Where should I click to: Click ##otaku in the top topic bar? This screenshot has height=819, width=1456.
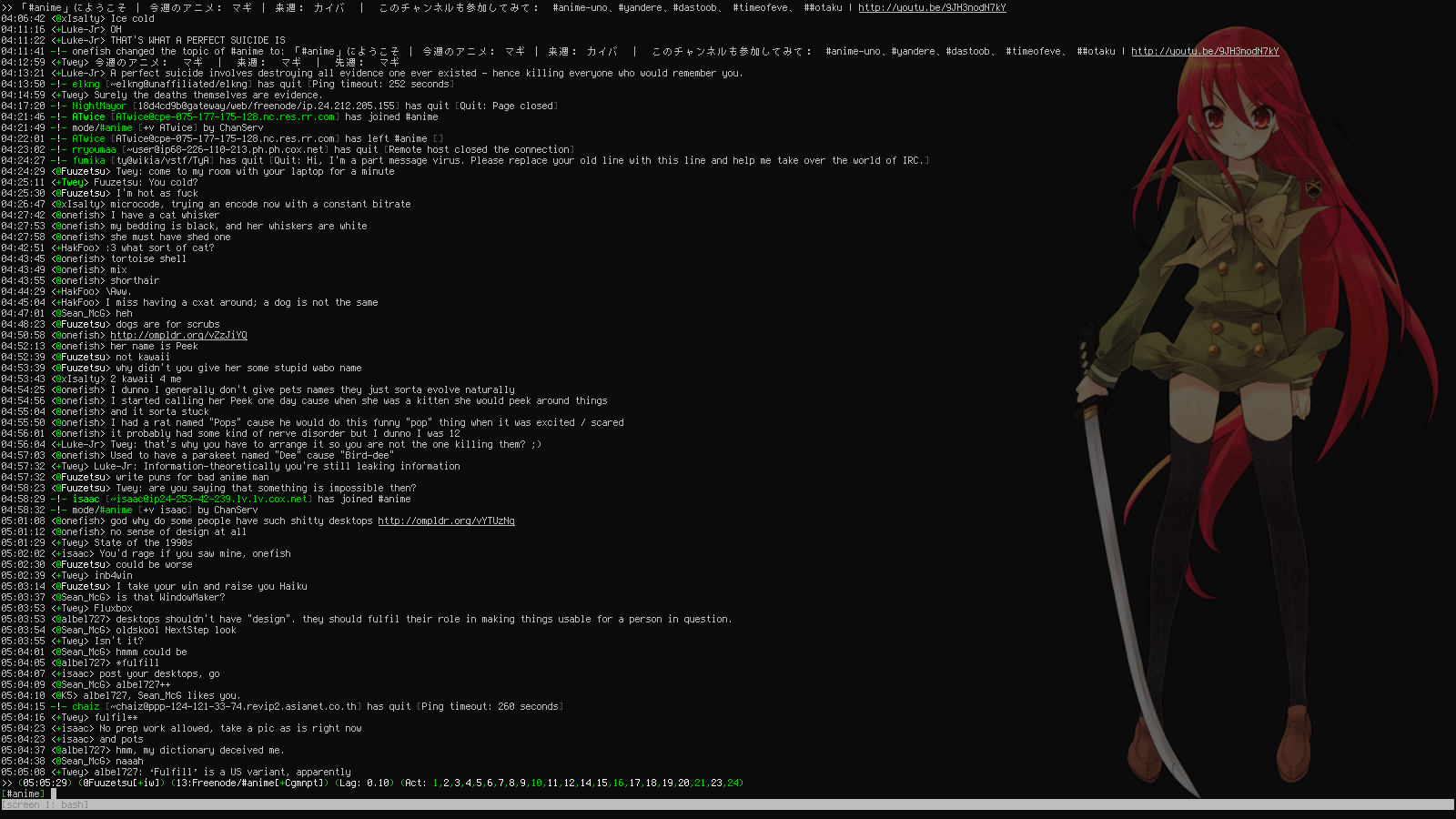tap(823, 7)
